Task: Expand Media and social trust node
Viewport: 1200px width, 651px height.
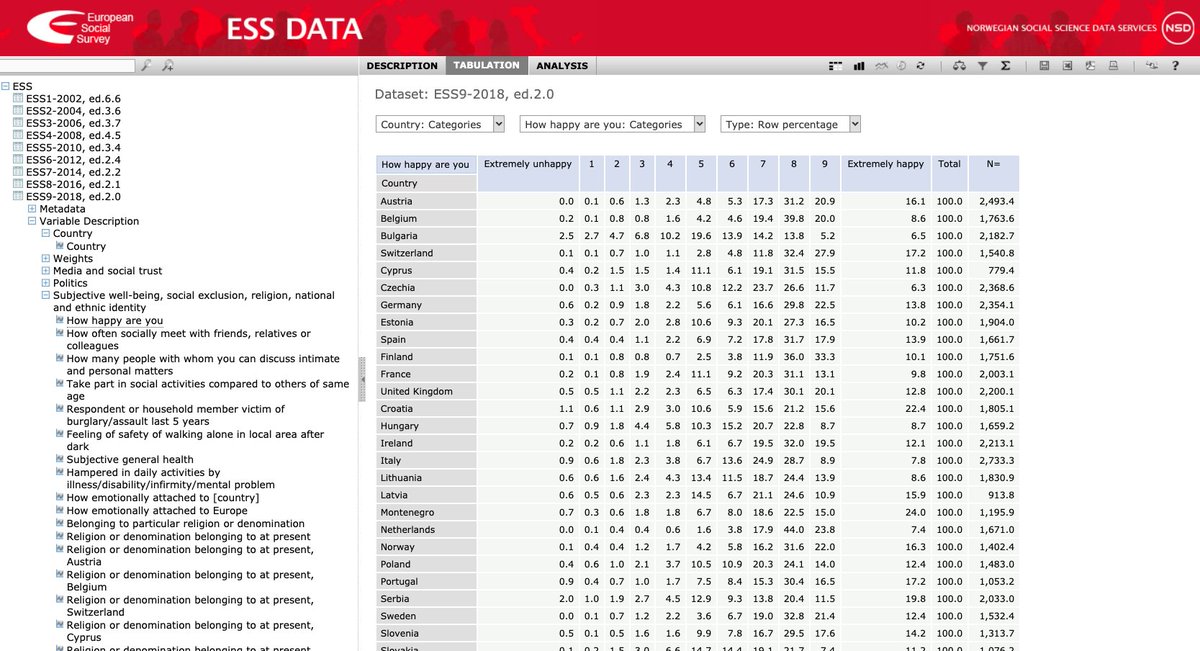Action: [x=45, y=271]
